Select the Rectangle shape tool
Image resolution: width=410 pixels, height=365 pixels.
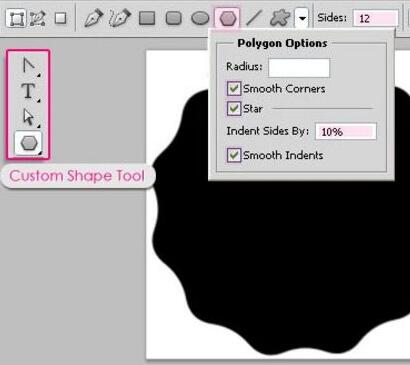tap(147, 18)
